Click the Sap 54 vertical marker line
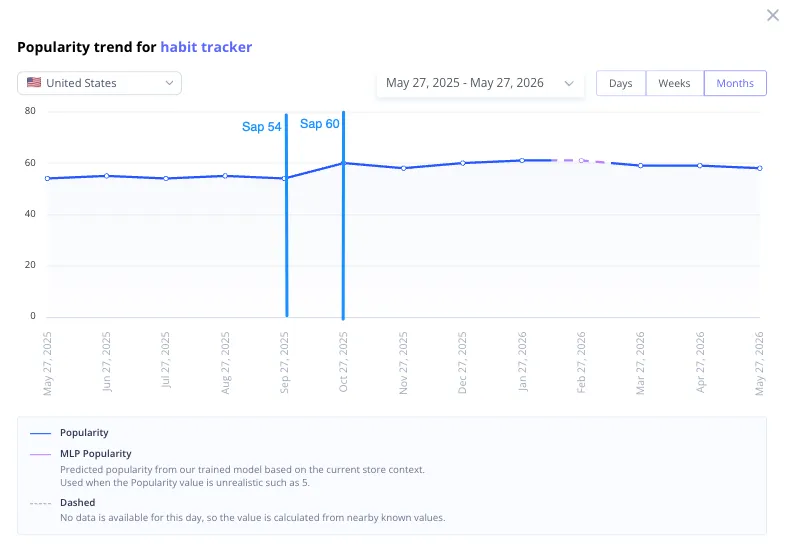The width and height of the screenshot is (789, 550). (x=287, y=215)
